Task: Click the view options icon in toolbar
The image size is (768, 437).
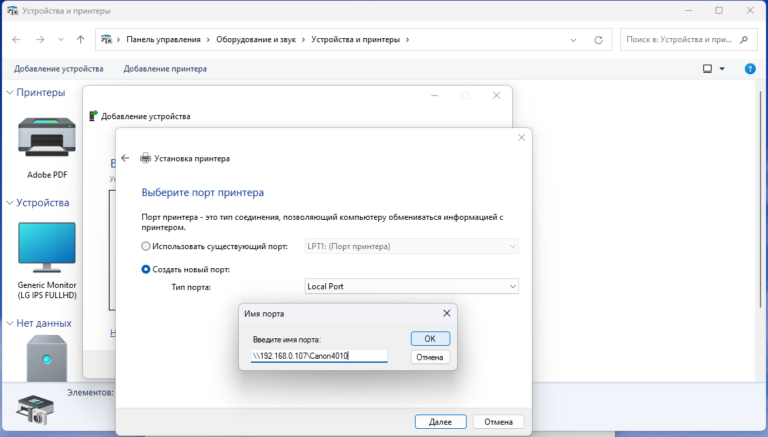Action: click(707, 69)
